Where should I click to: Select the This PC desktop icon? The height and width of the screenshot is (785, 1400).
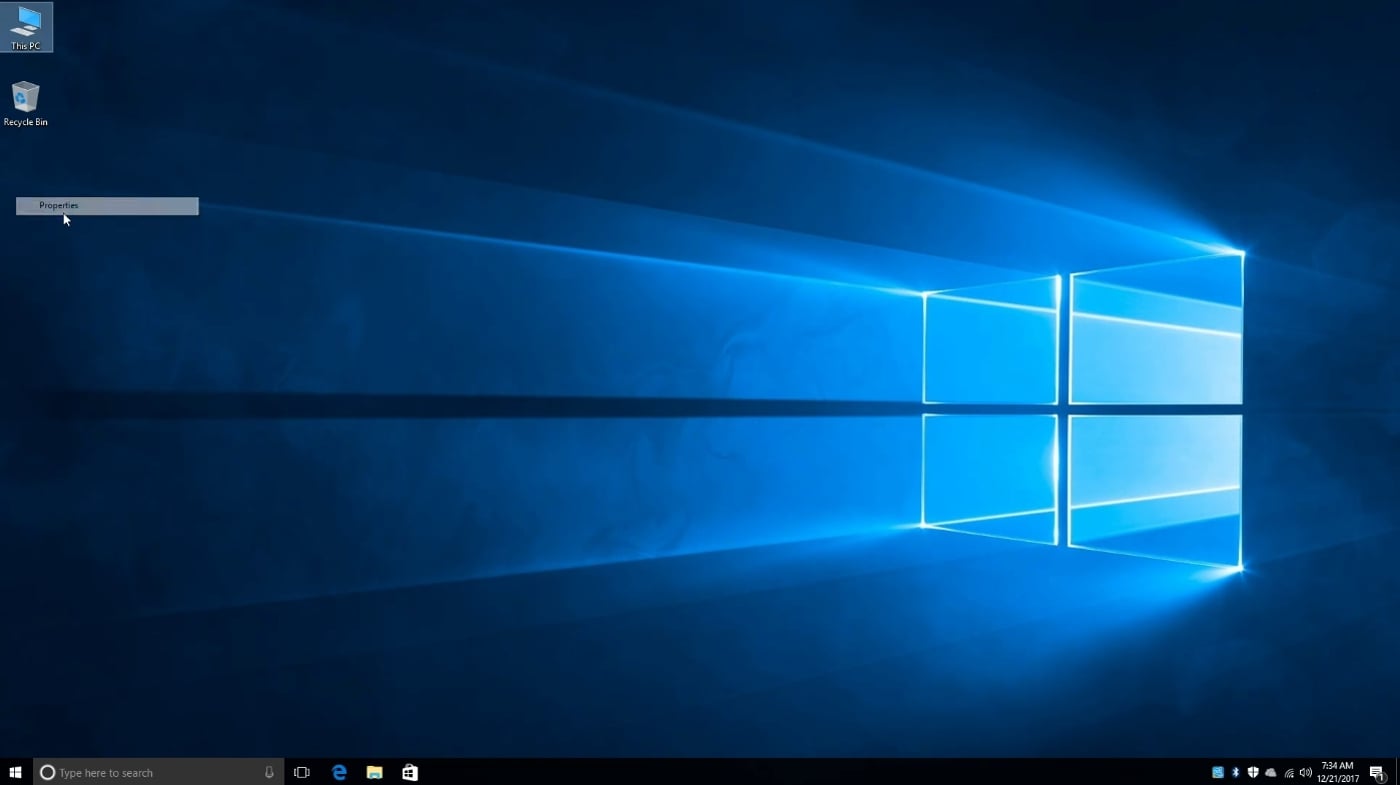click(26, 26)
